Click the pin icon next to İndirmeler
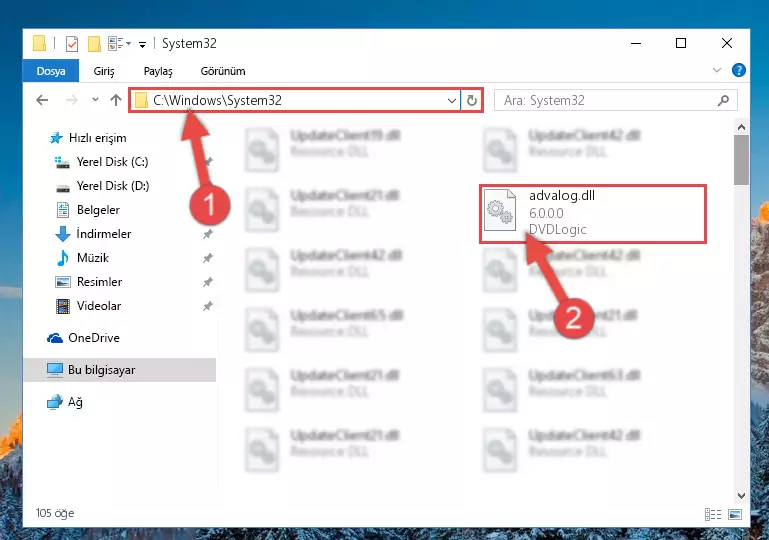769x540 pixels. coord(208,234)
